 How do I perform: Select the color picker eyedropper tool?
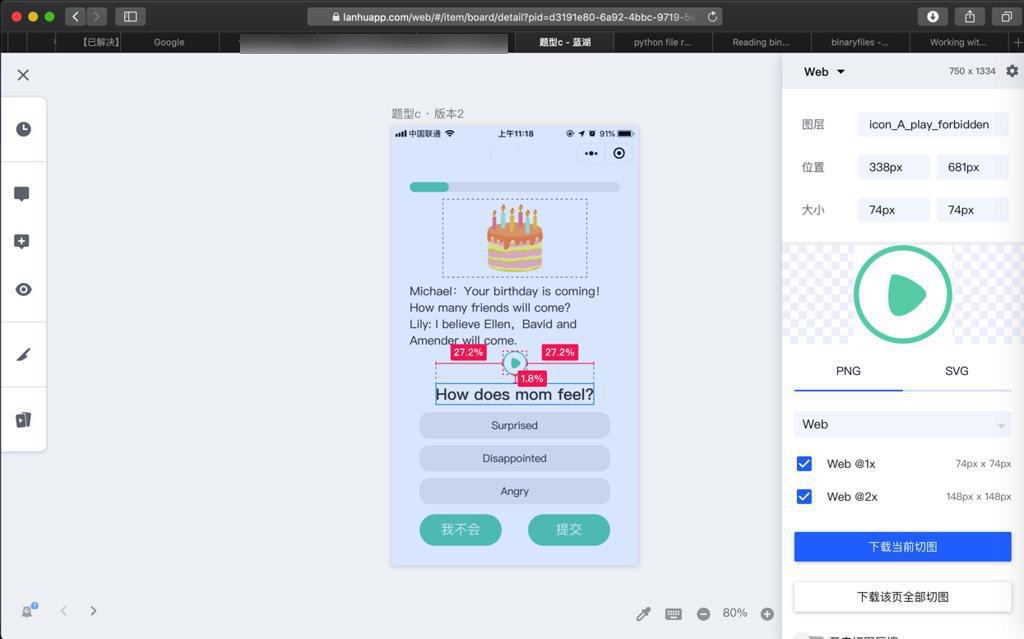pyautogui.click(x=643, y=614)
